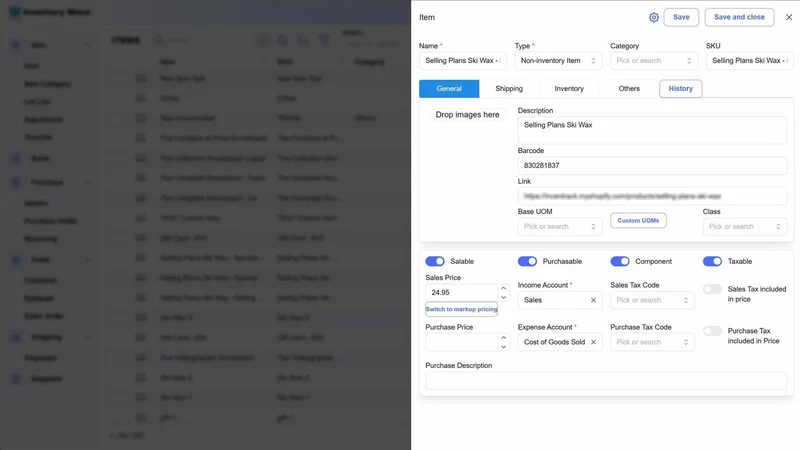Toggle the Taxable switch

712,261
